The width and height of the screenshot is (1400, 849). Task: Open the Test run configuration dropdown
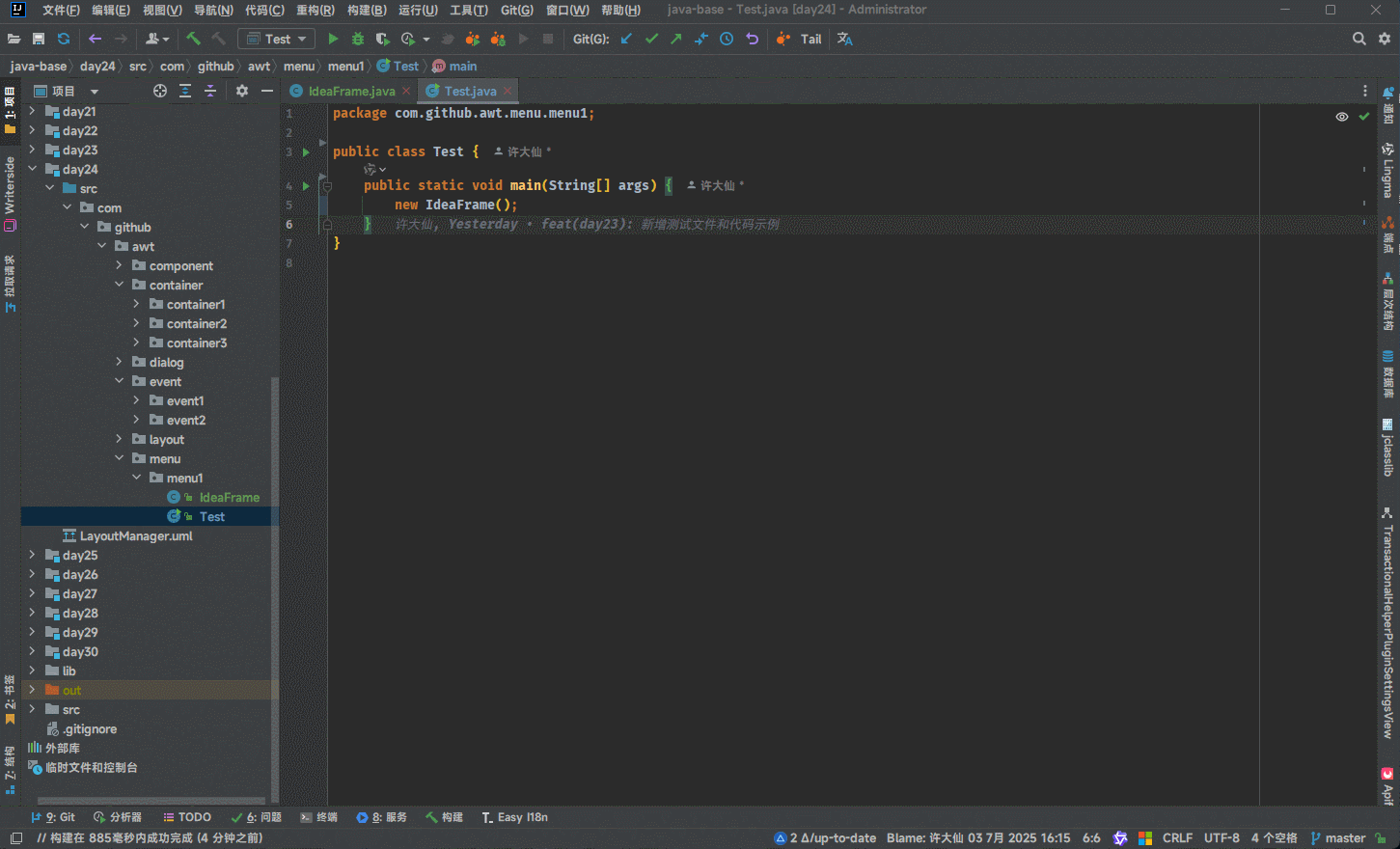click(x=277, y=39)
